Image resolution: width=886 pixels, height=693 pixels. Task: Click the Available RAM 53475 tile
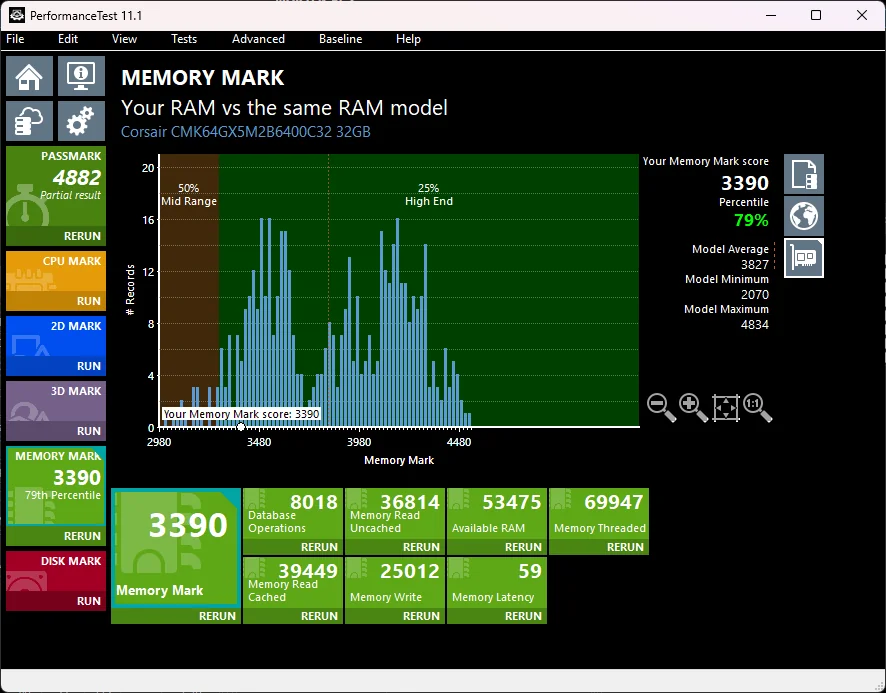(497, 514)
